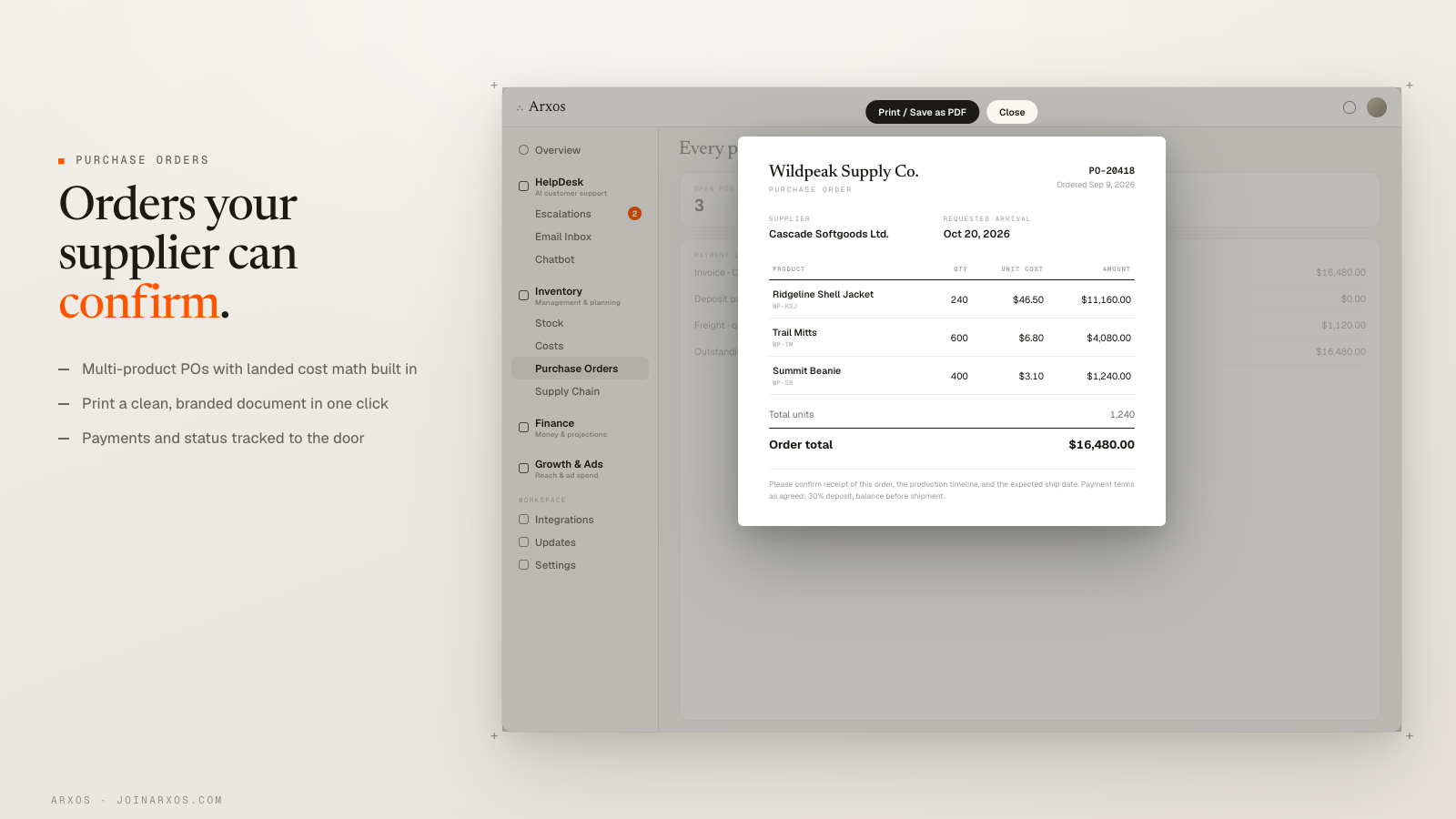
Task: Print or save the PO as PDF
Action: (x=922, y=112)
